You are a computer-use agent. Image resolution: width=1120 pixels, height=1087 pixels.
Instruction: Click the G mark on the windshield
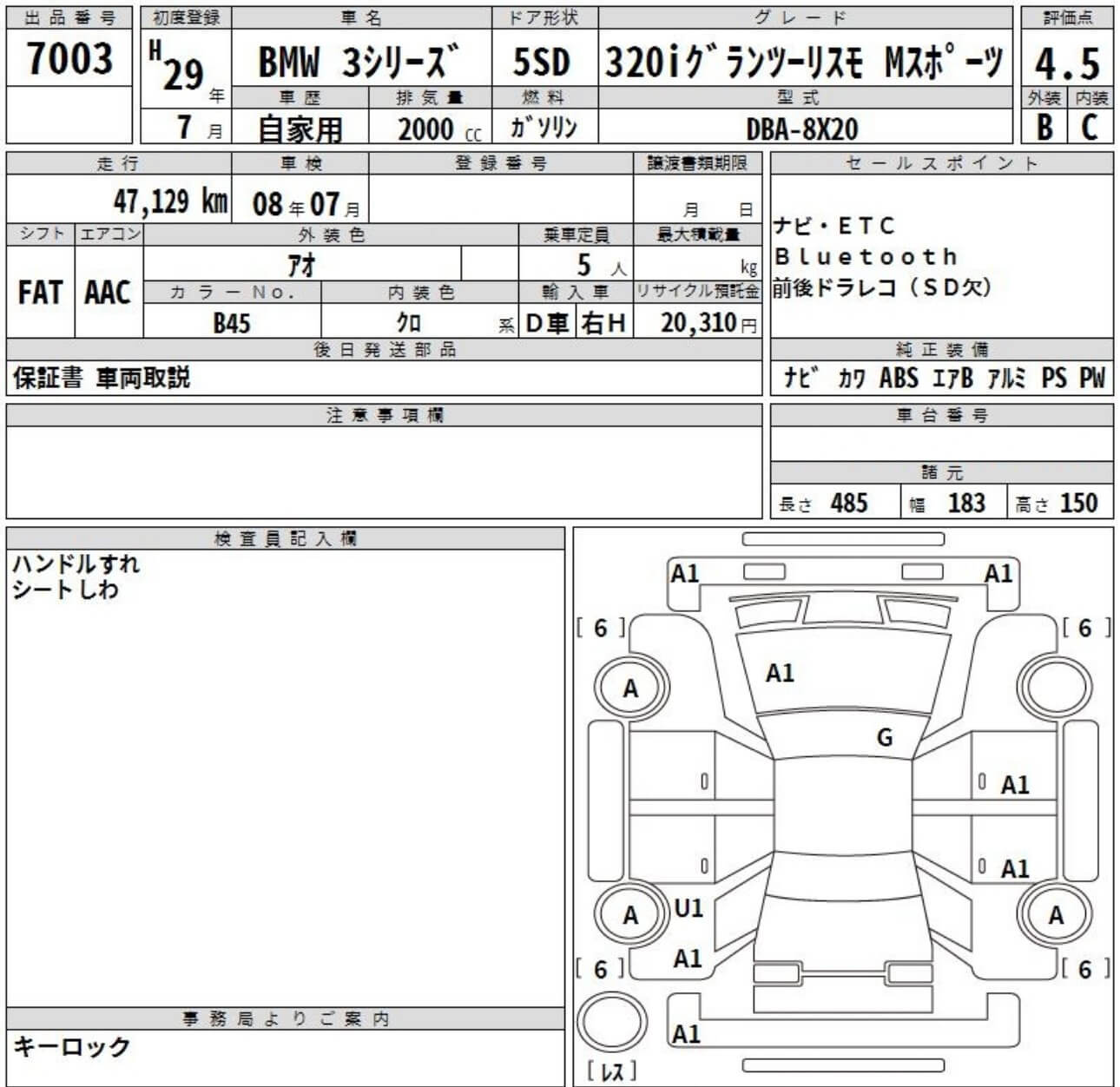click(885, 738)
